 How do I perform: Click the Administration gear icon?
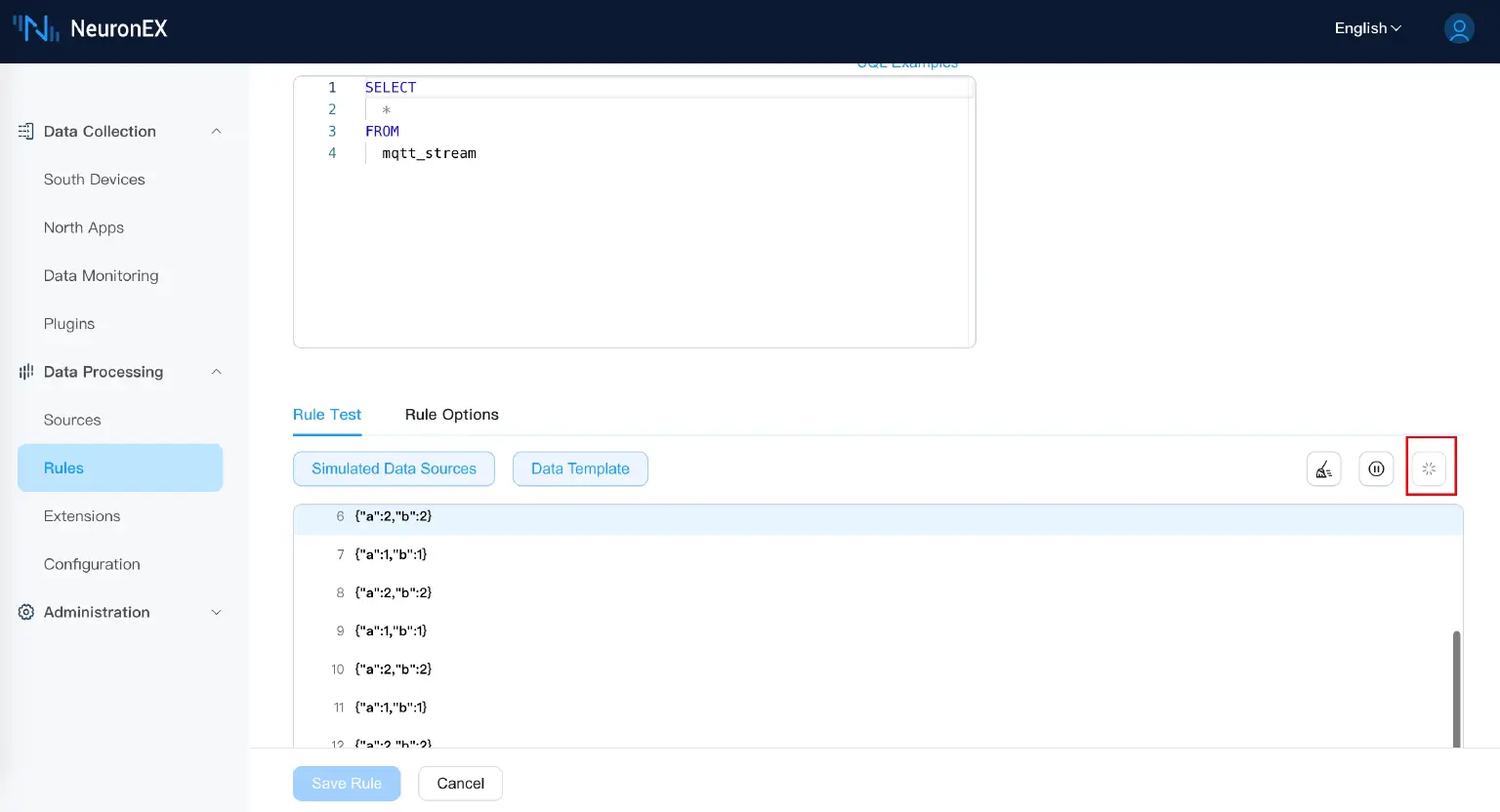tap(26, 612)
